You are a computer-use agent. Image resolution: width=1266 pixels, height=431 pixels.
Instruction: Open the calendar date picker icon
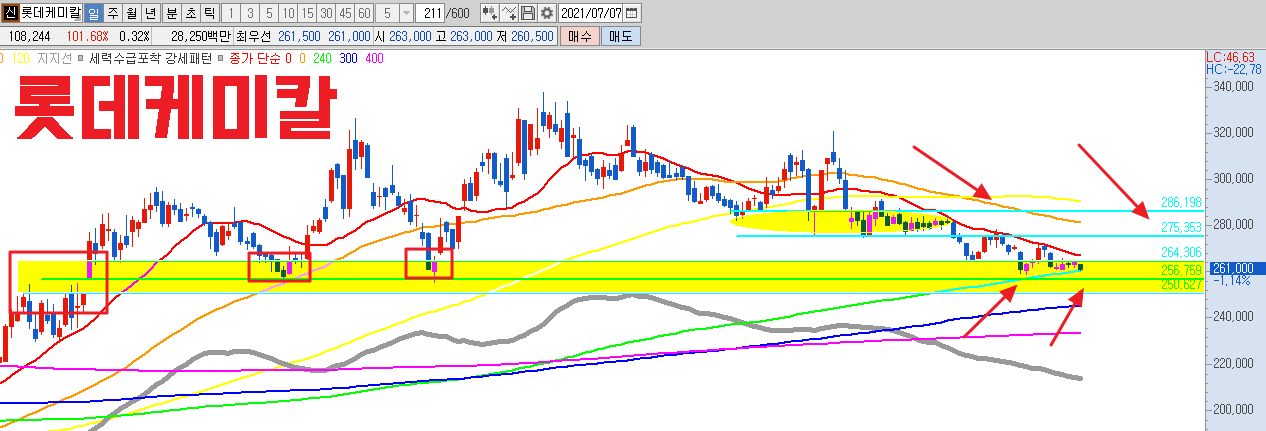tap(632, 13)
